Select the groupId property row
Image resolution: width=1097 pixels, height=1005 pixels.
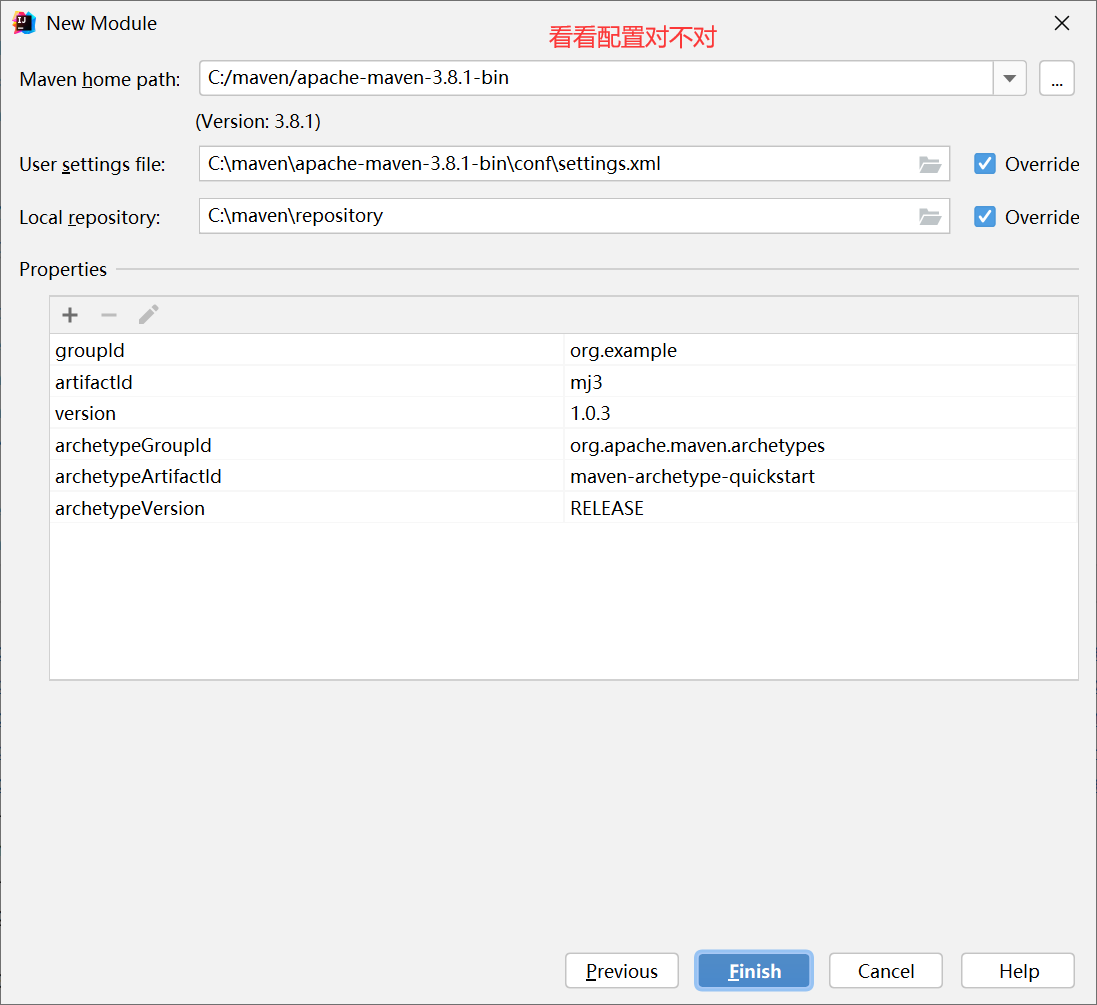pyautogui.click(x=563, y=350)
